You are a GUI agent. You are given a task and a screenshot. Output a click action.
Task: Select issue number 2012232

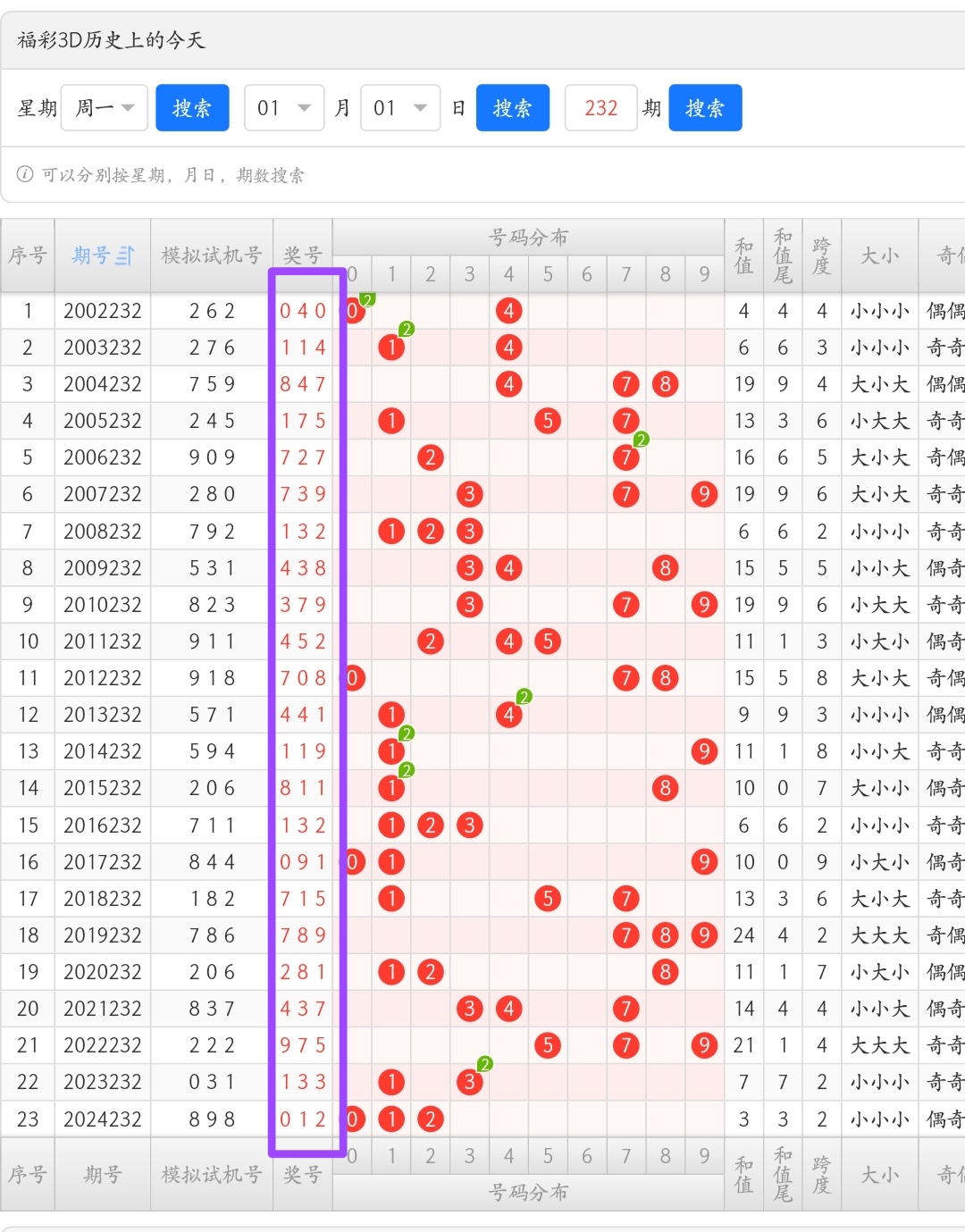click(x=103, y=678)
